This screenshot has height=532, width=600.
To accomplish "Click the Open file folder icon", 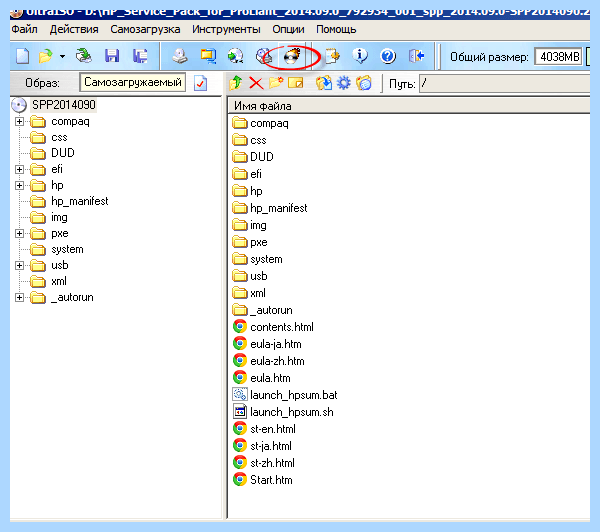I will (x=46, y=56).
